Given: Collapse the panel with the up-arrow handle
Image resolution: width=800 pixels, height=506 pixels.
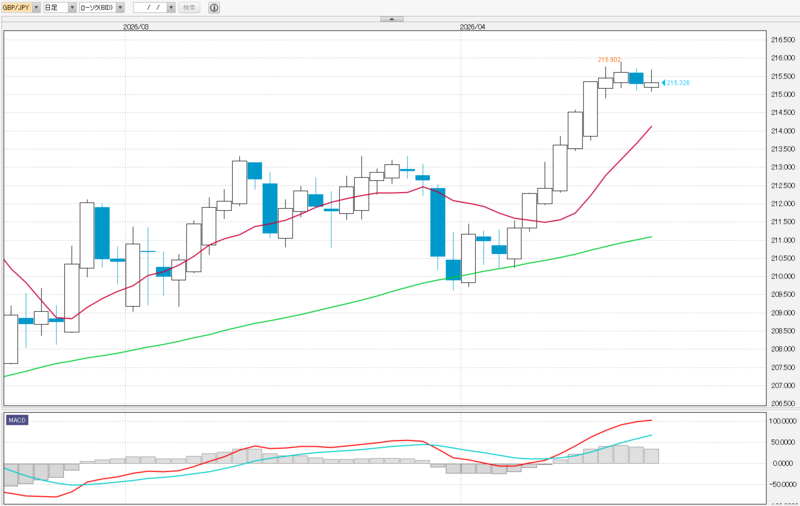Looking at the screenshot, I should pyautogui.click(x=392, y=19).
